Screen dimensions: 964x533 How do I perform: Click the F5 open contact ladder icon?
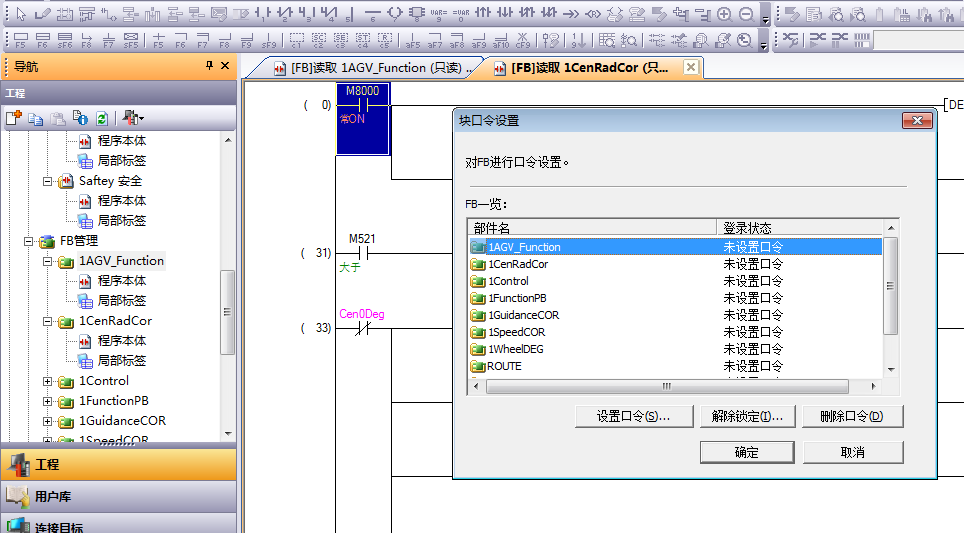[x=20, y=41]
